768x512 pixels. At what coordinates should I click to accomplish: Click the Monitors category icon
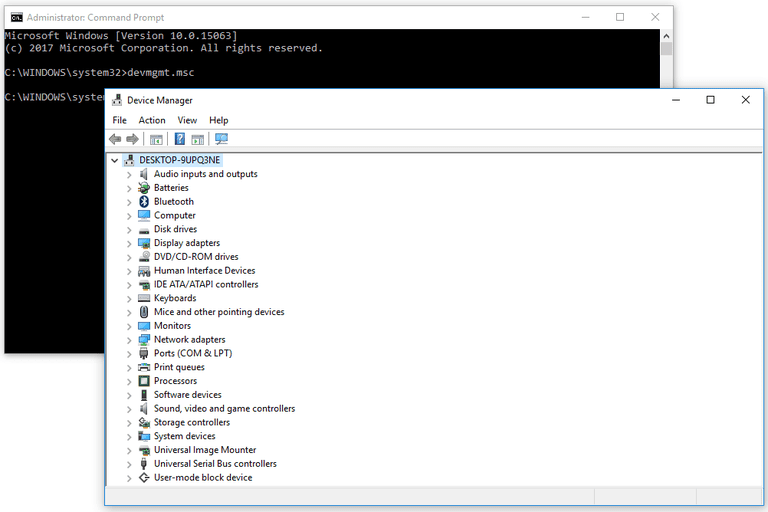pyautogui.click(x=144, y=326)
